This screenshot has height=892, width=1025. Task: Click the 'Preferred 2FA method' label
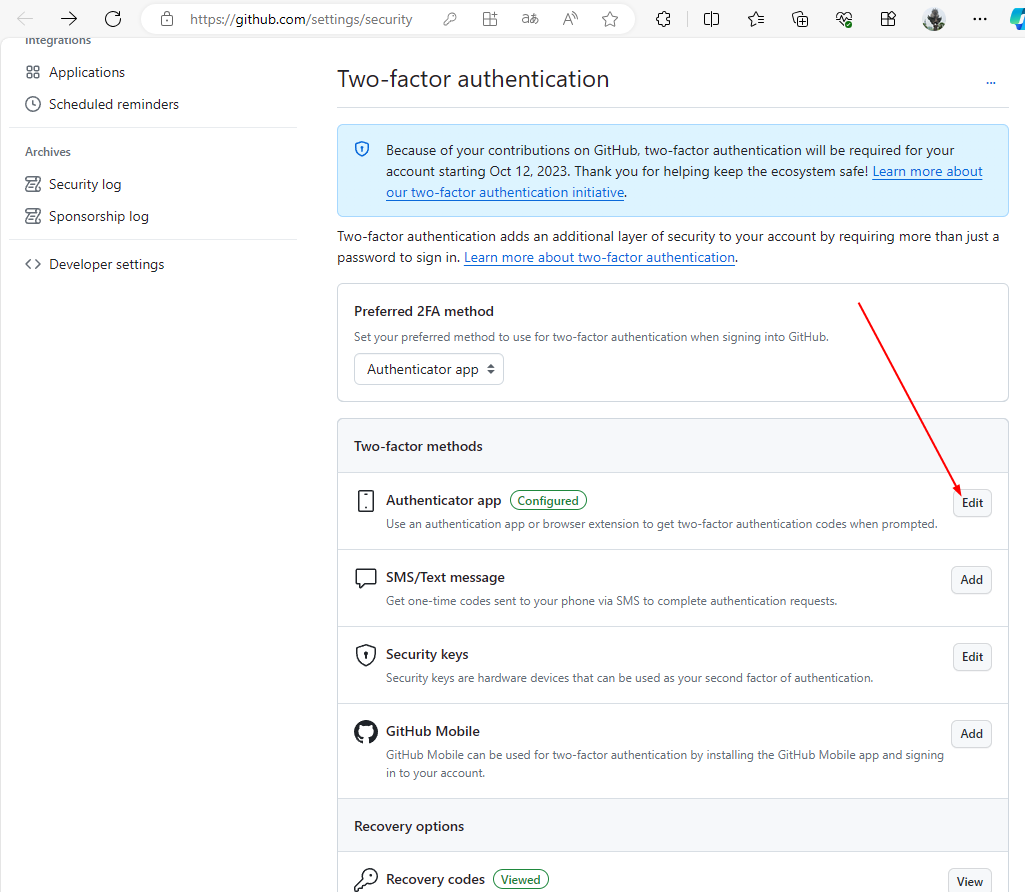pos(424,311)
